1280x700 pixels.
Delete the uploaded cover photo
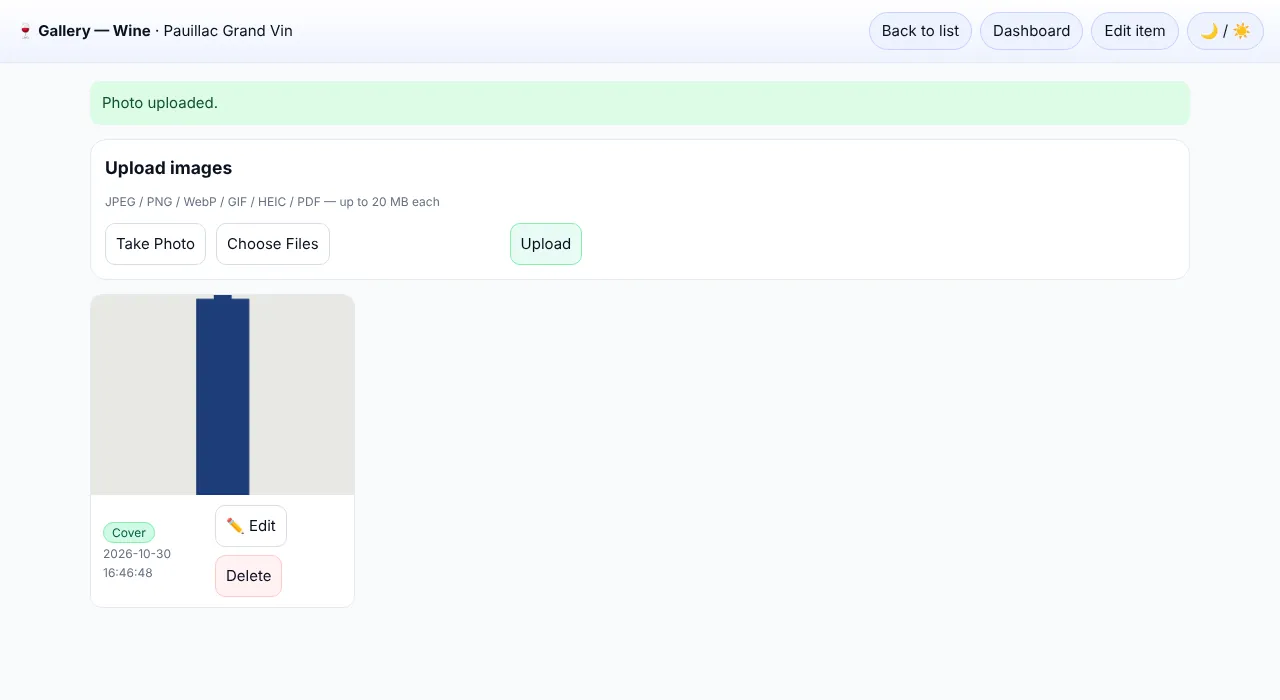tap(248, 576)
